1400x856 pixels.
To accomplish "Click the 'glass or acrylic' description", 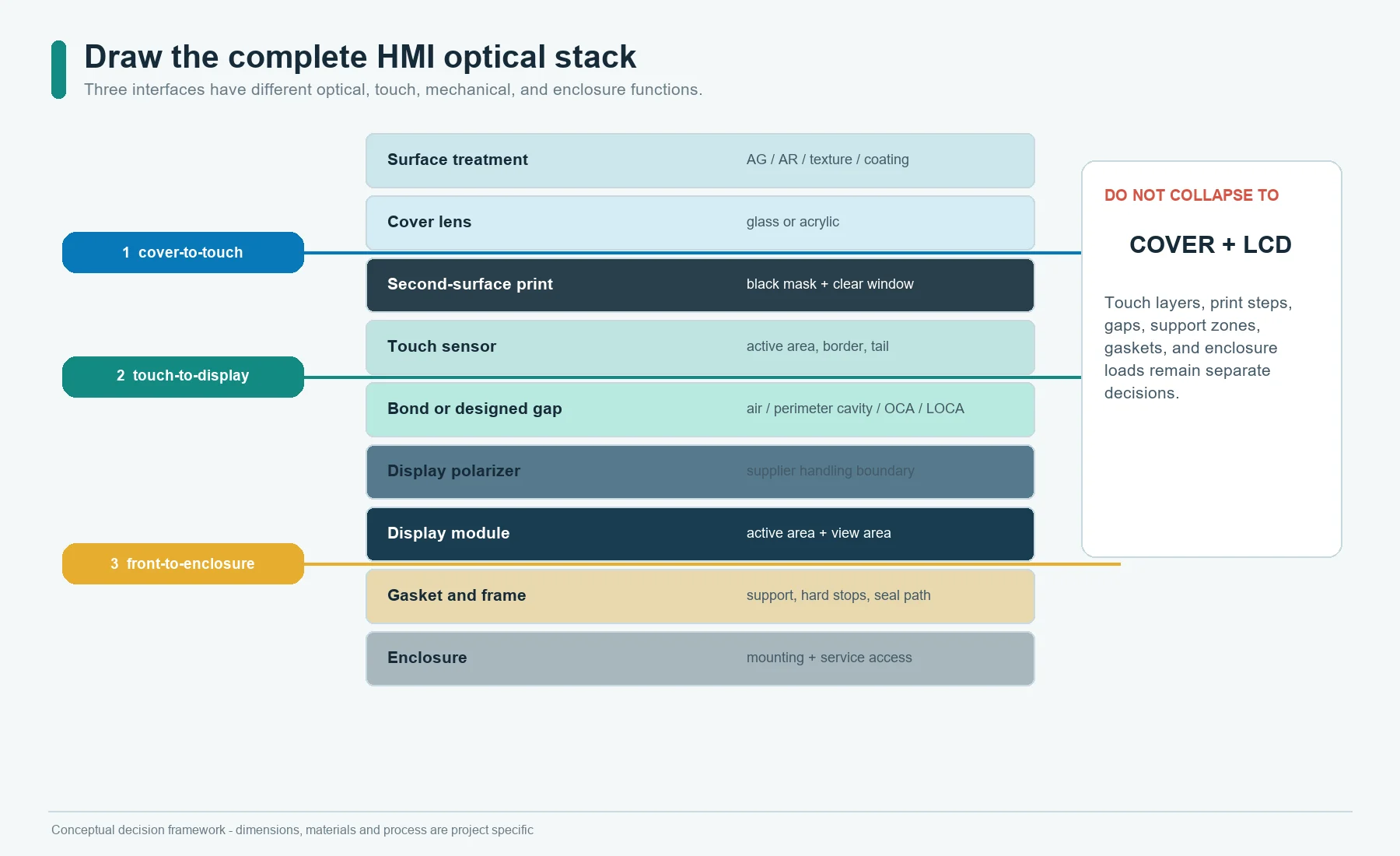I will (x=793, y=222).
